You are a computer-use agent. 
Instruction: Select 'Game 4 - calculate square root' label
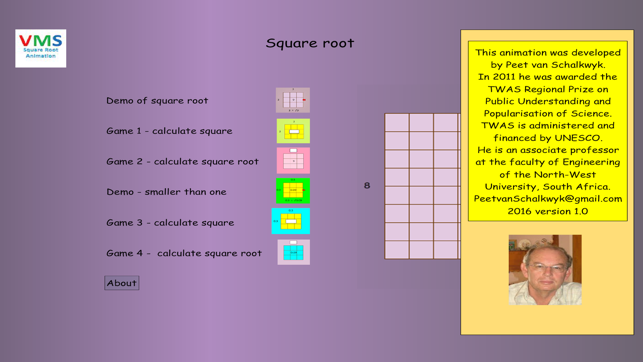coord(184,253)
